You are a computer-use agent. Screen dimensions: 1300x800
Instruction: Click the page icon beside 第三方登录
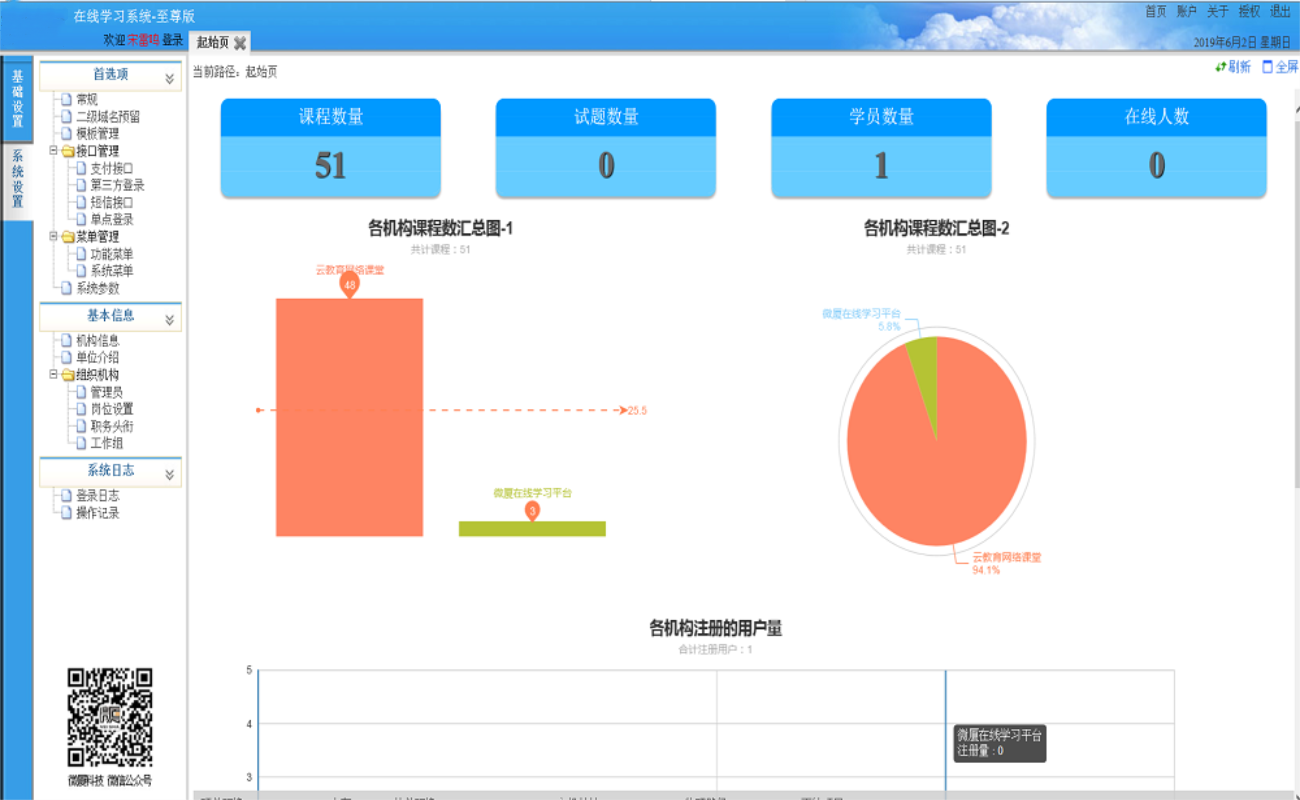(81, 185)
